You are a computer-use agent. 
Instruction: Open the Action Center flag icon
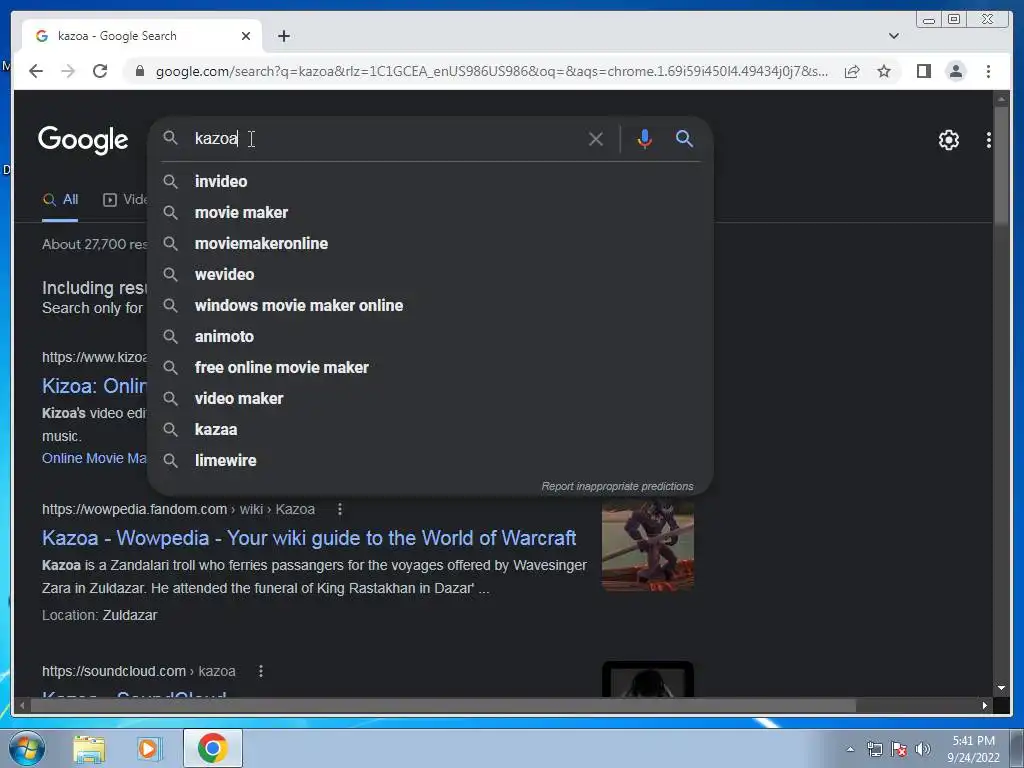pos(899,750)
